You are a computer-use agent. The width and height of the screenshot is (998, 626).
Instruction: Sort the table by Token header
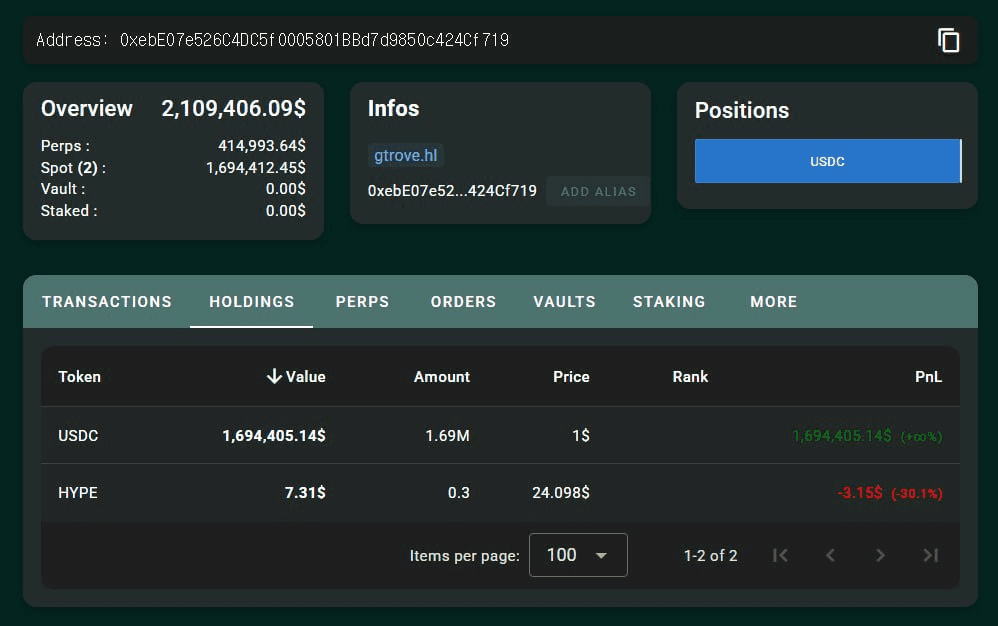(x=79, y=377)
